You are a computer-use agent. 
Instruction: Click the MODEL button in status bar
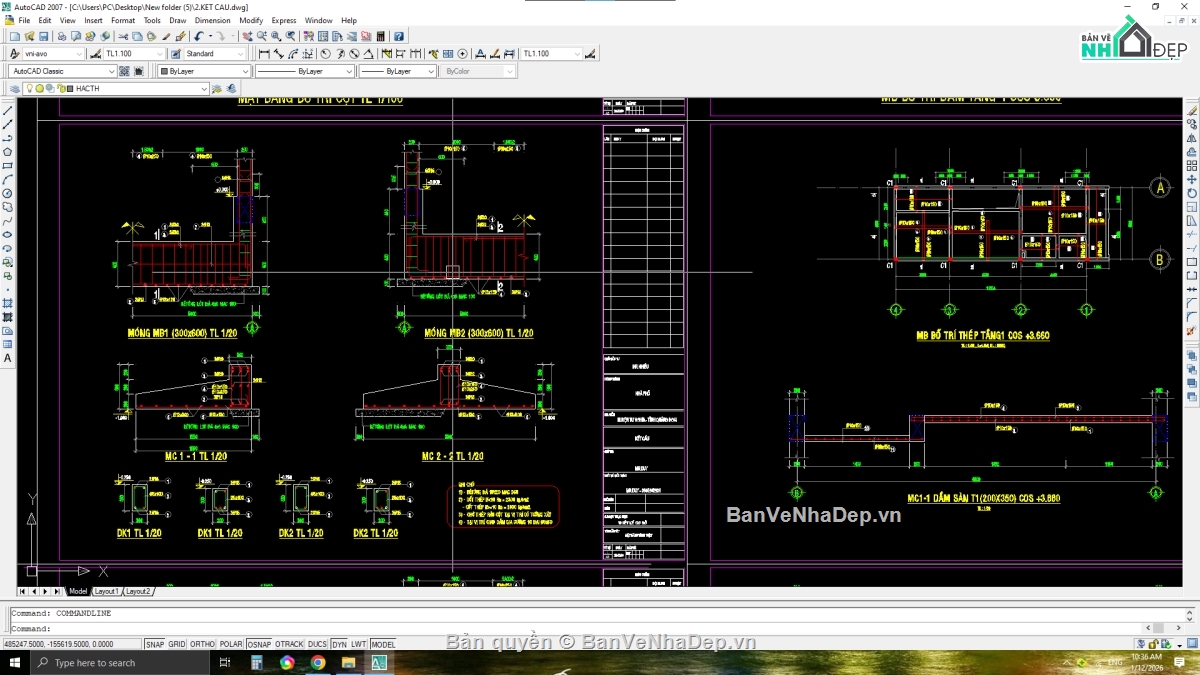383,644
